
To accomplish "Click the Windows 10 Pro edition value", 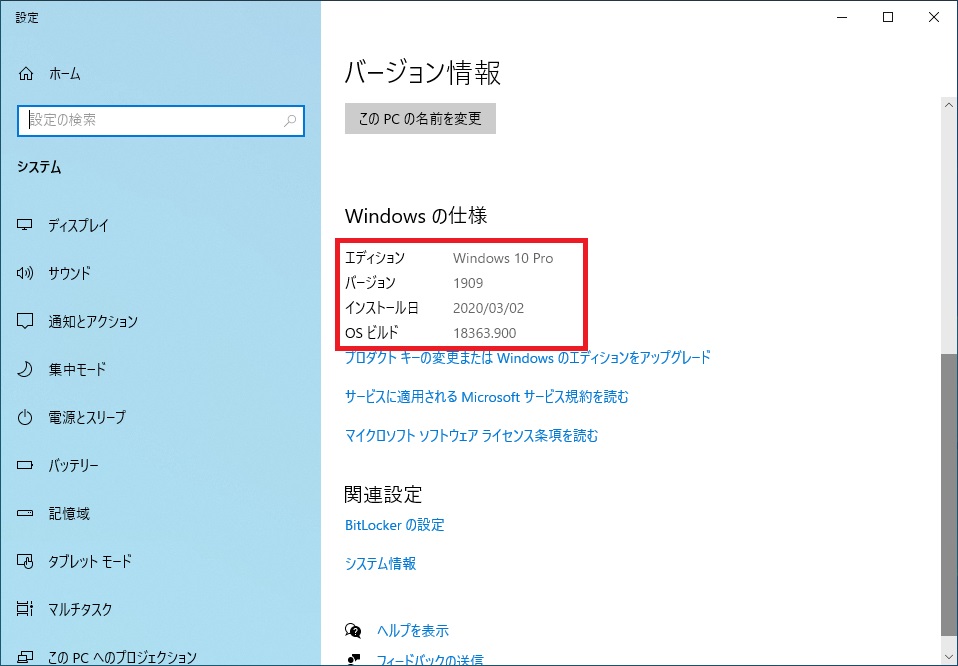I will (x=503, y=258).
